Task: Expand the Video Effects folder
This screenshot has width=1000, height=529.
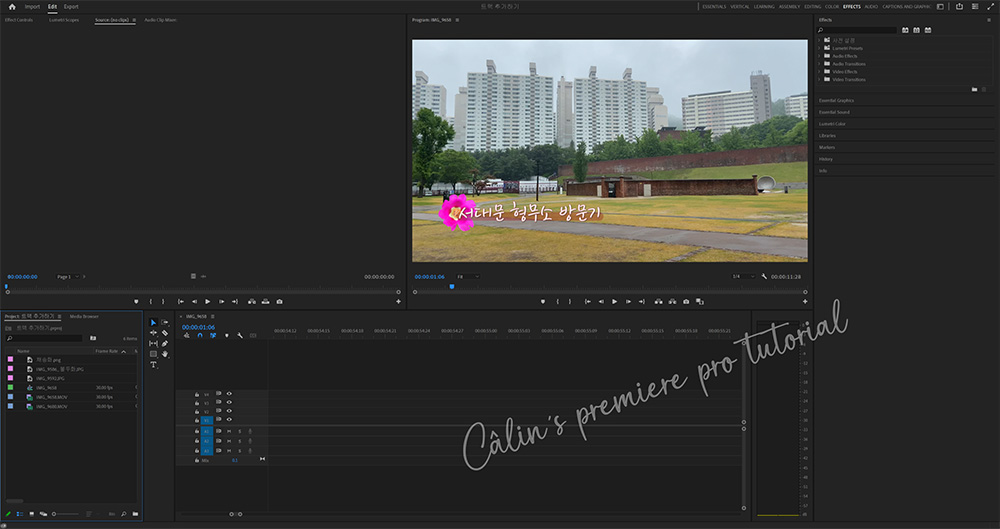Action: [x=819, y=71]
